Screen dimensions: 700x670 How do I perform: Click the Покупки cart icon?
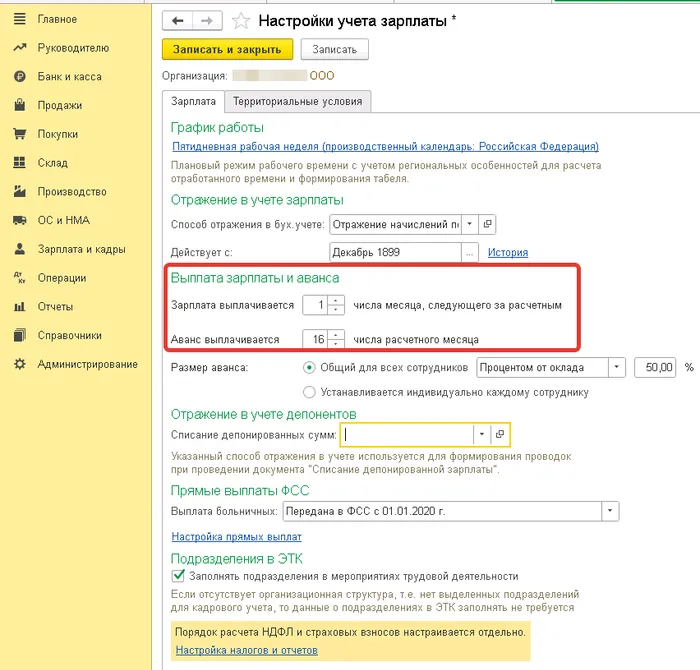coord(19,133)
